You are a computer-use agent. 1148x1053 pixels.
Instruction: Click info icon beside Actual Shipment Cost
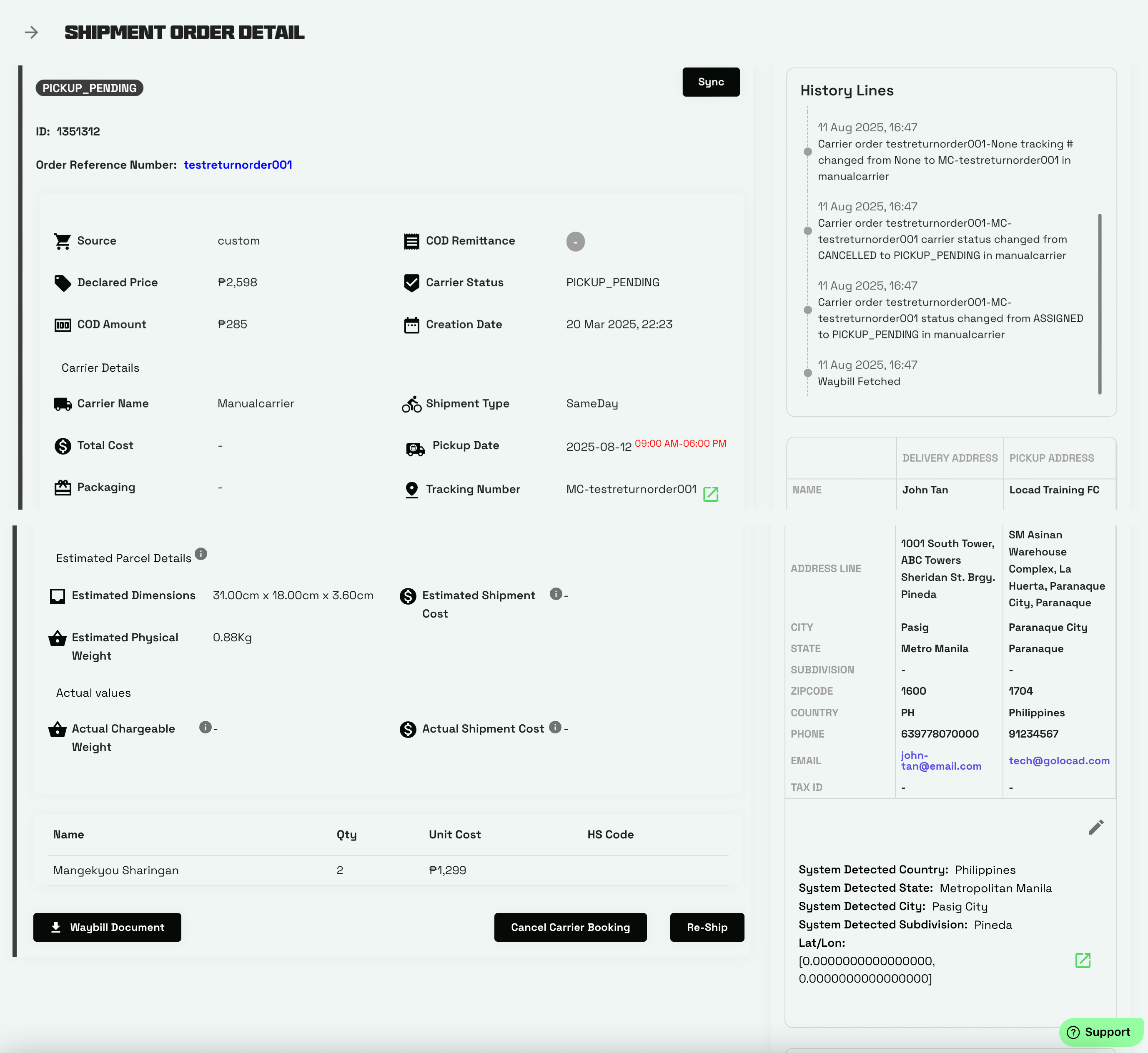pos(555,727)
